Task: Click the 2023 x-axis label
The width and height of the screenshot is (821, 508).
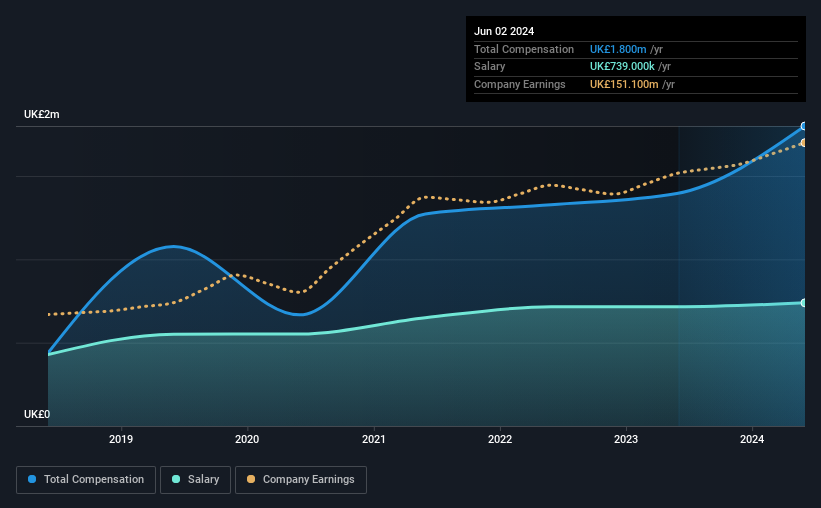Action: click(626, 439)
